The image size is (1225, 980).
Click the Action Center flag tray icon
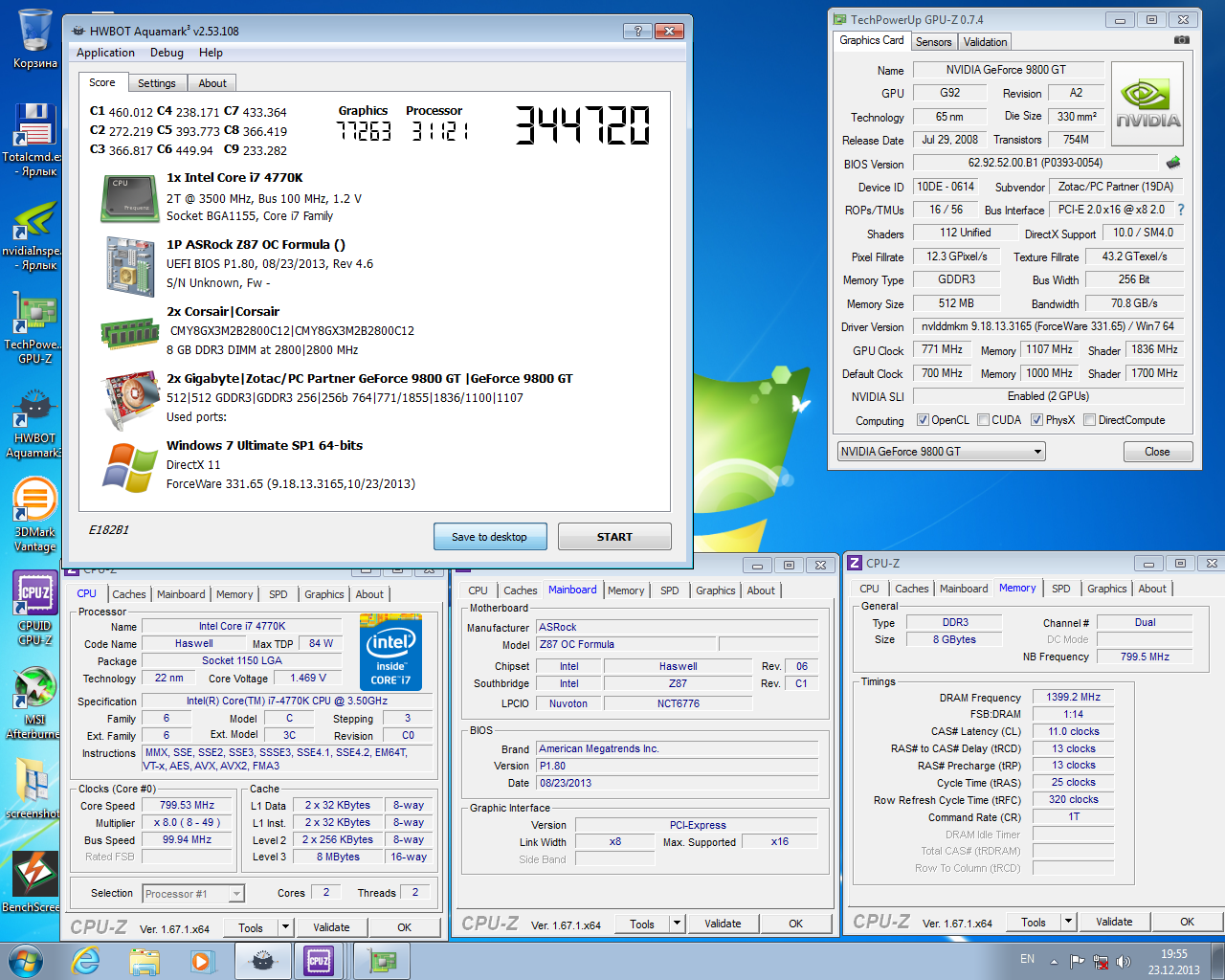[x=1078, y=961]
